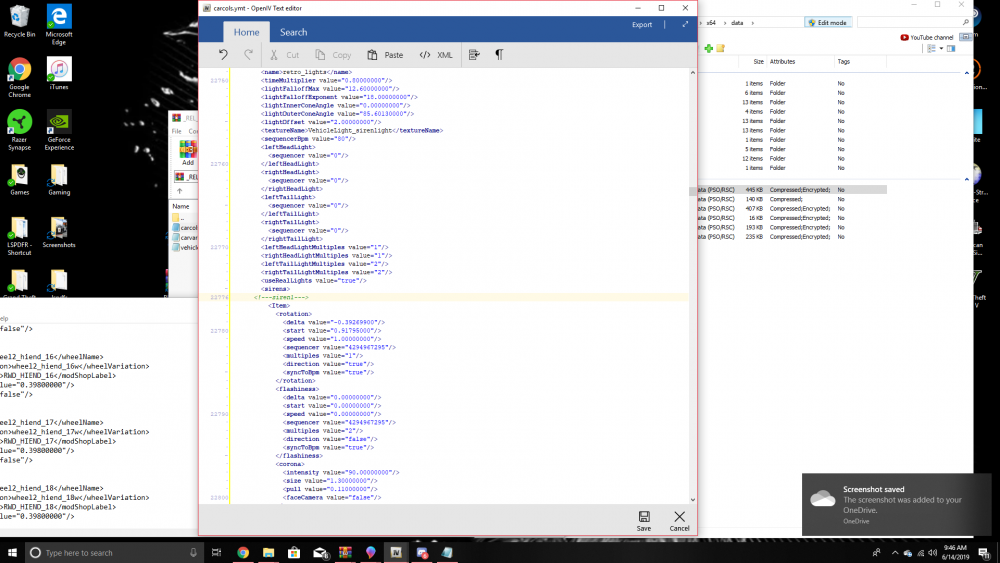Sort by the Size column header
The height and width of the screenshot is (563, 1000).
point(758,62)
